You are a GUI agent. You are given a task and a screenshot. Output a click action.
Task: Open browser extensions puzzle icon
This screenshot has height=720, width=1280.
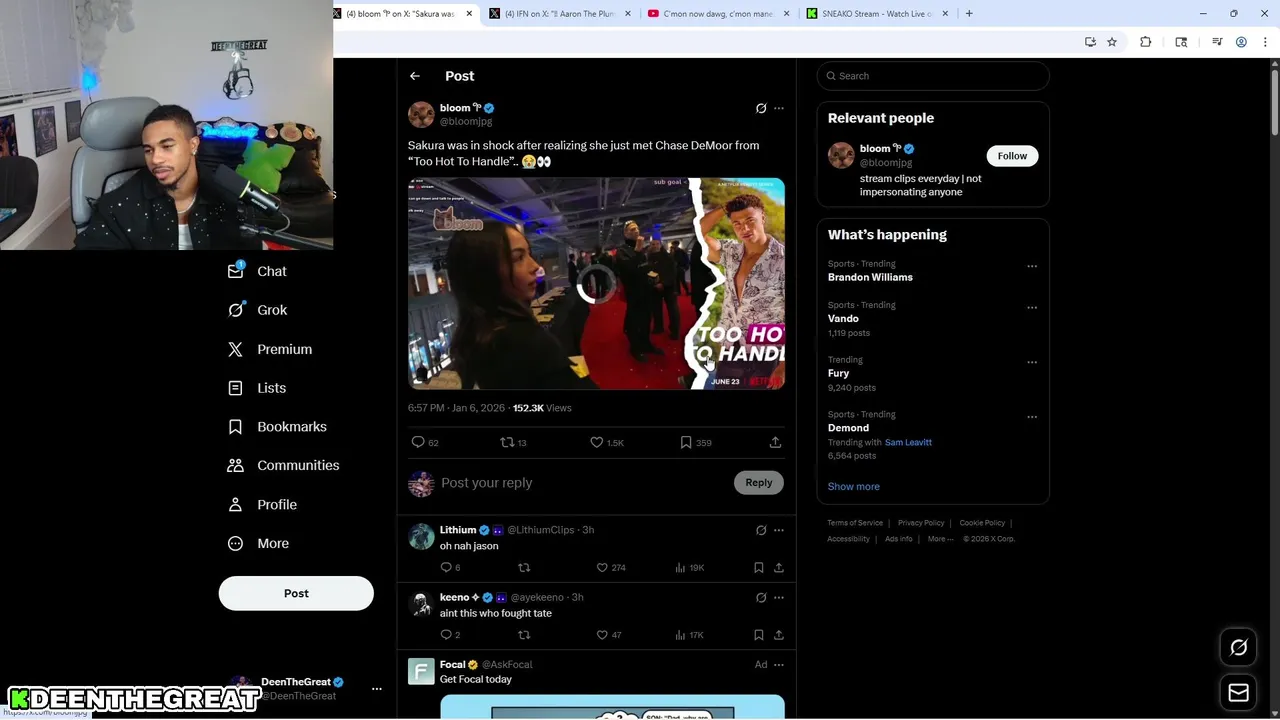pos(1146,42)
